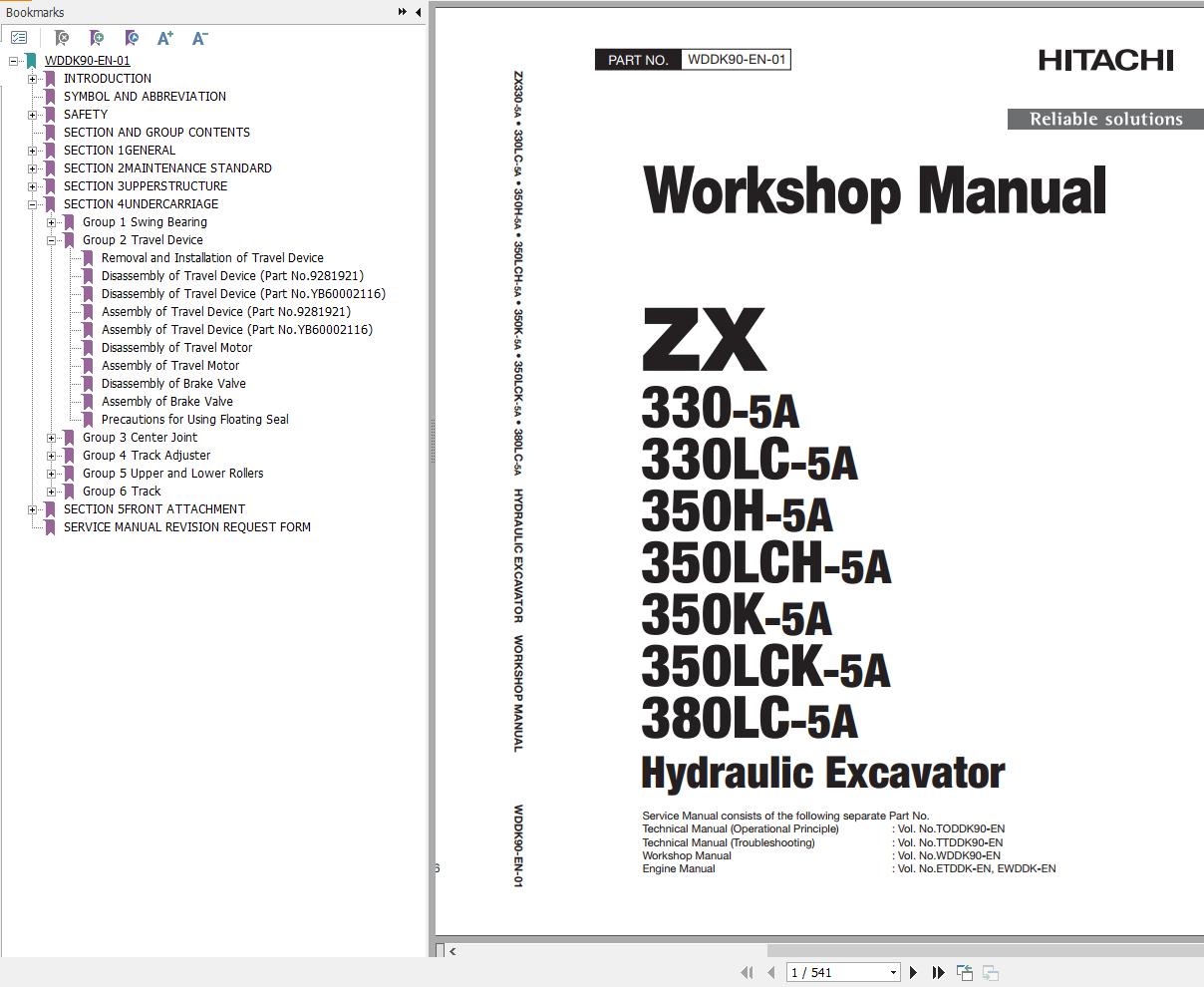Open the page number dropdown 1 / 541
1204x987 pixels.
point(893,972)
